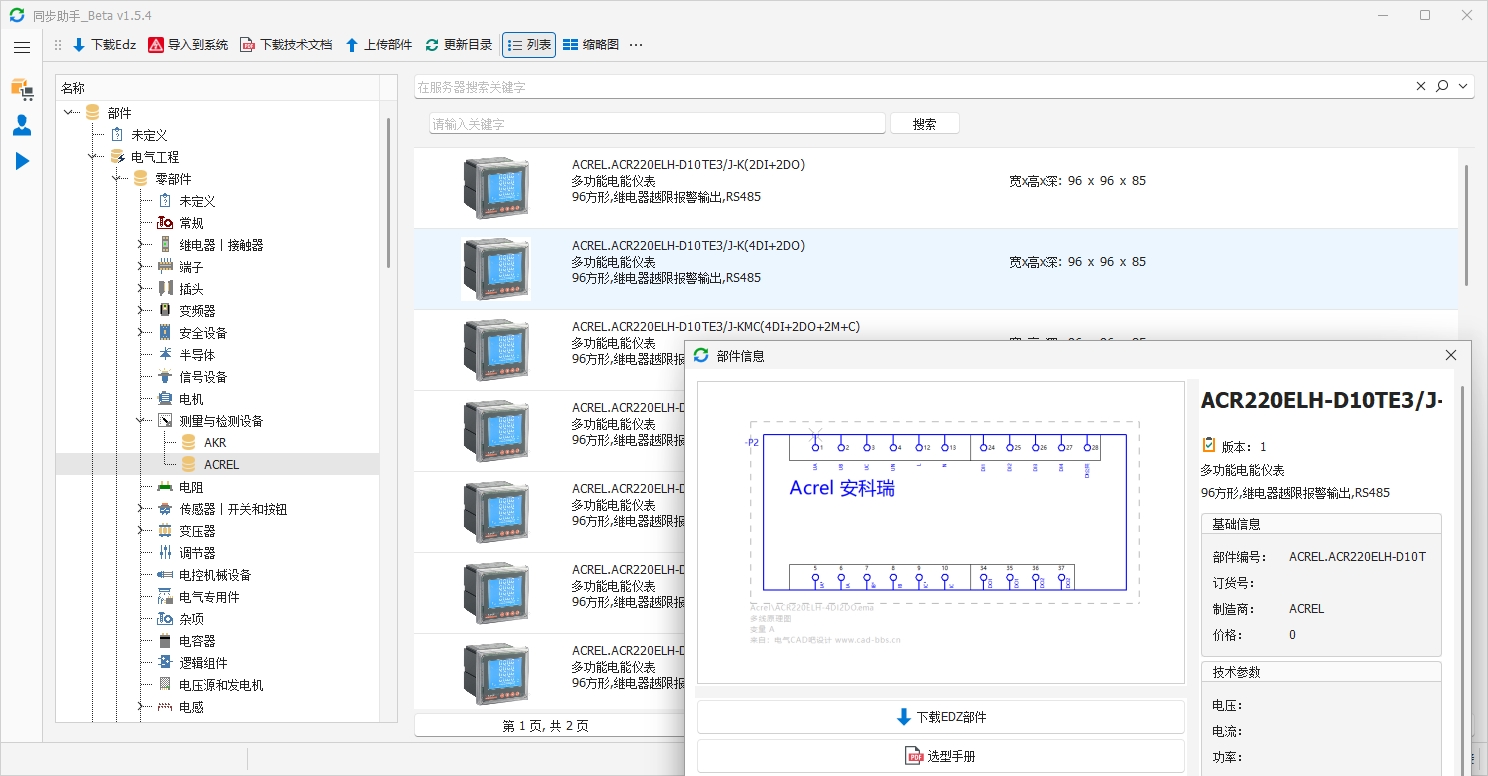Select the 逻辑组件 category icon
The width and height of the screenshot is (1488, 776).
pyautogui.click(x=165, y=663)
